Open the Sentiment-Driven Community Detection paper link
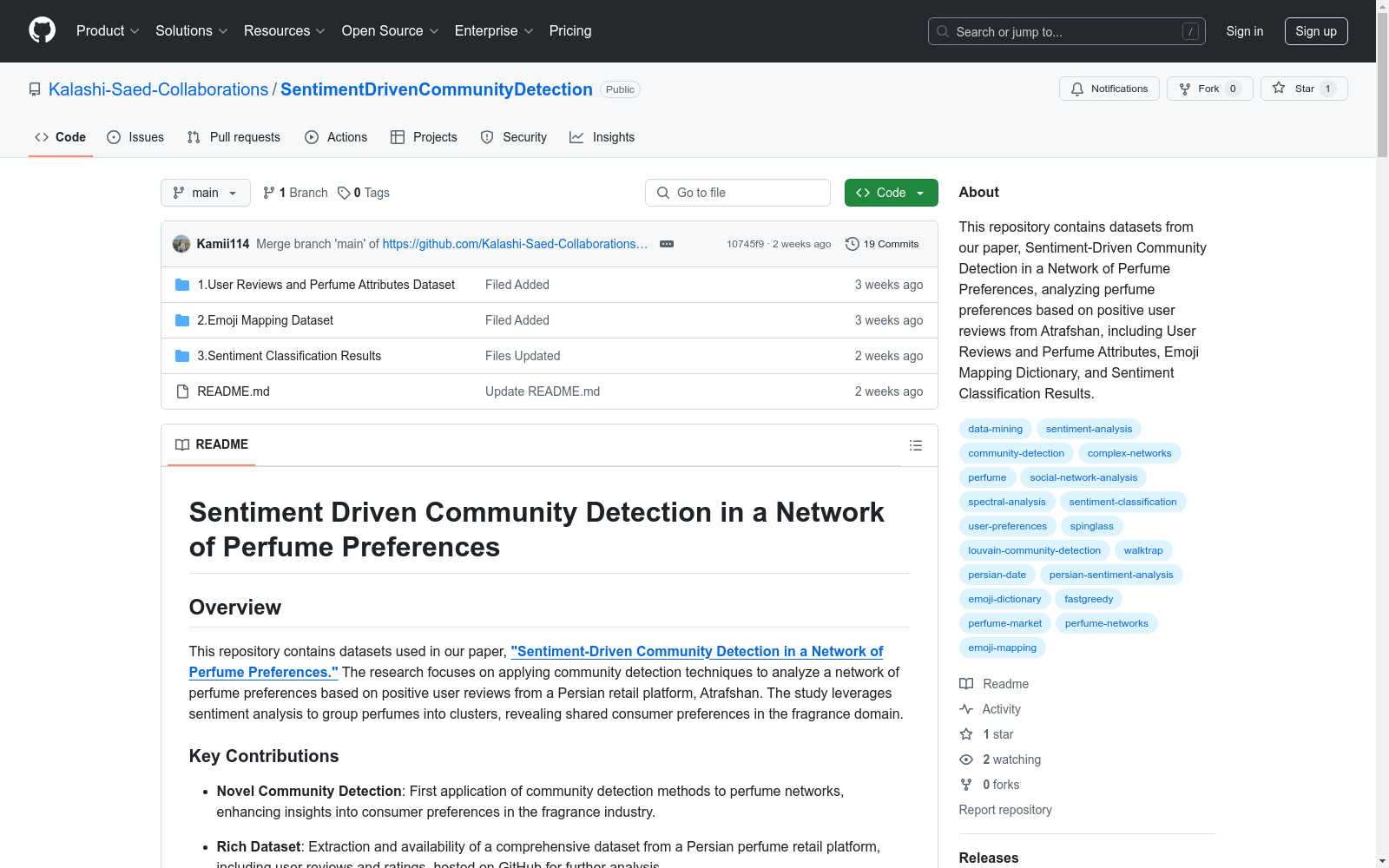The width and height of the screenshot is (1389, 868). 537,661
